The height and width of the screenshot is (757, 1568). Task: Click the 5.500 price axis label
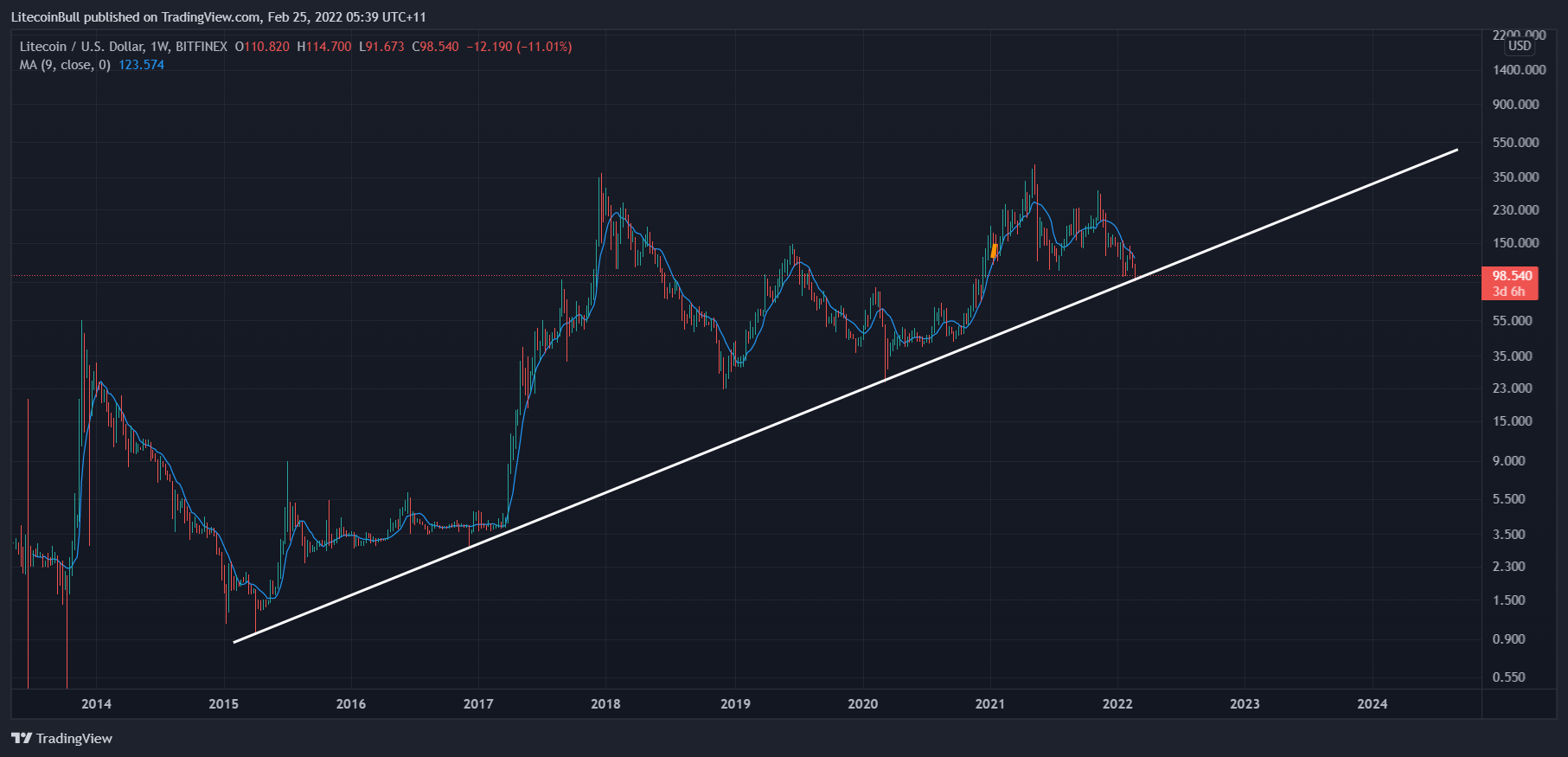click(1509, 498)
